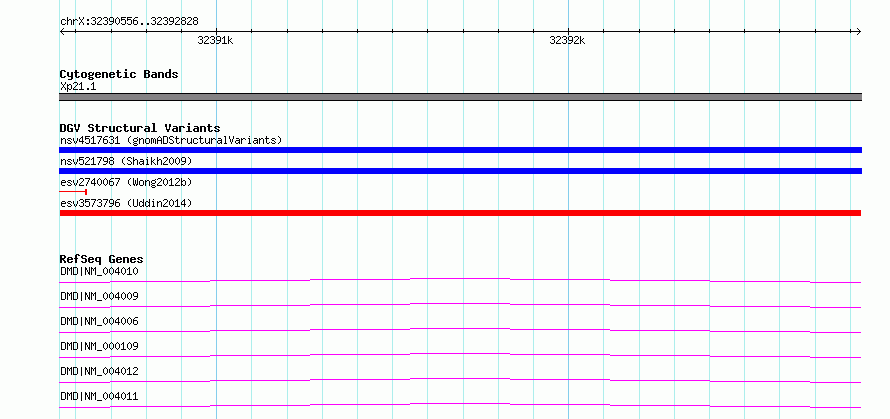This screenshot has height=419, width=890.
Task: Click the DMD|NM_004006 transcript label
Action: click(x=99, y=321)
